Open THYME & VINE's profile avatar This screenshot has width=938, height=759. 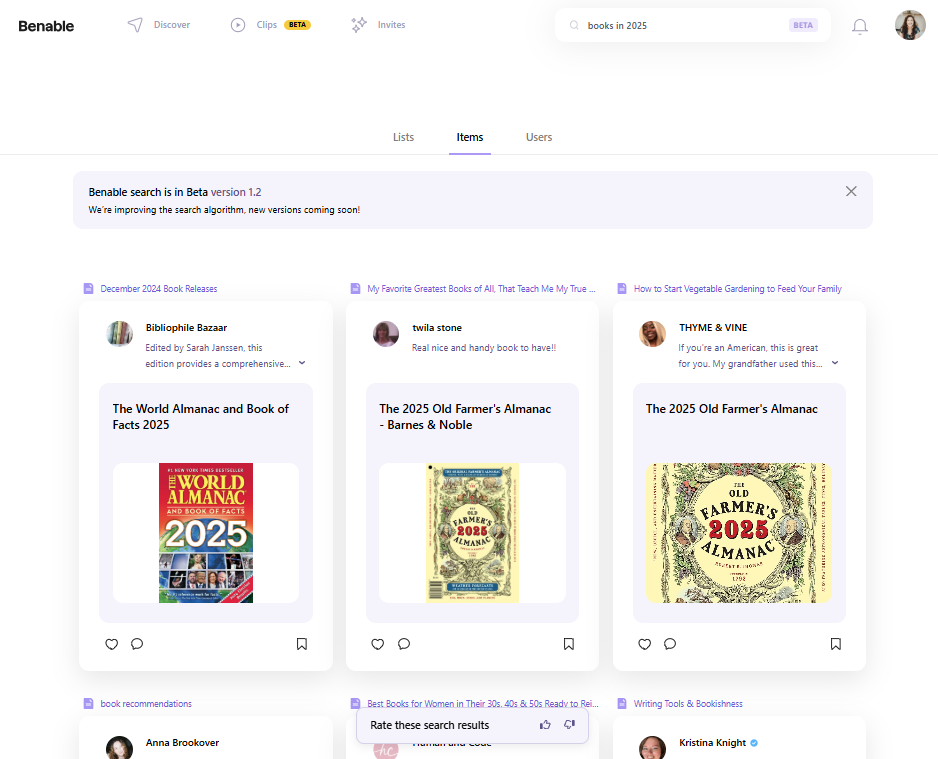pyautogui.click(x=653, y=334)
